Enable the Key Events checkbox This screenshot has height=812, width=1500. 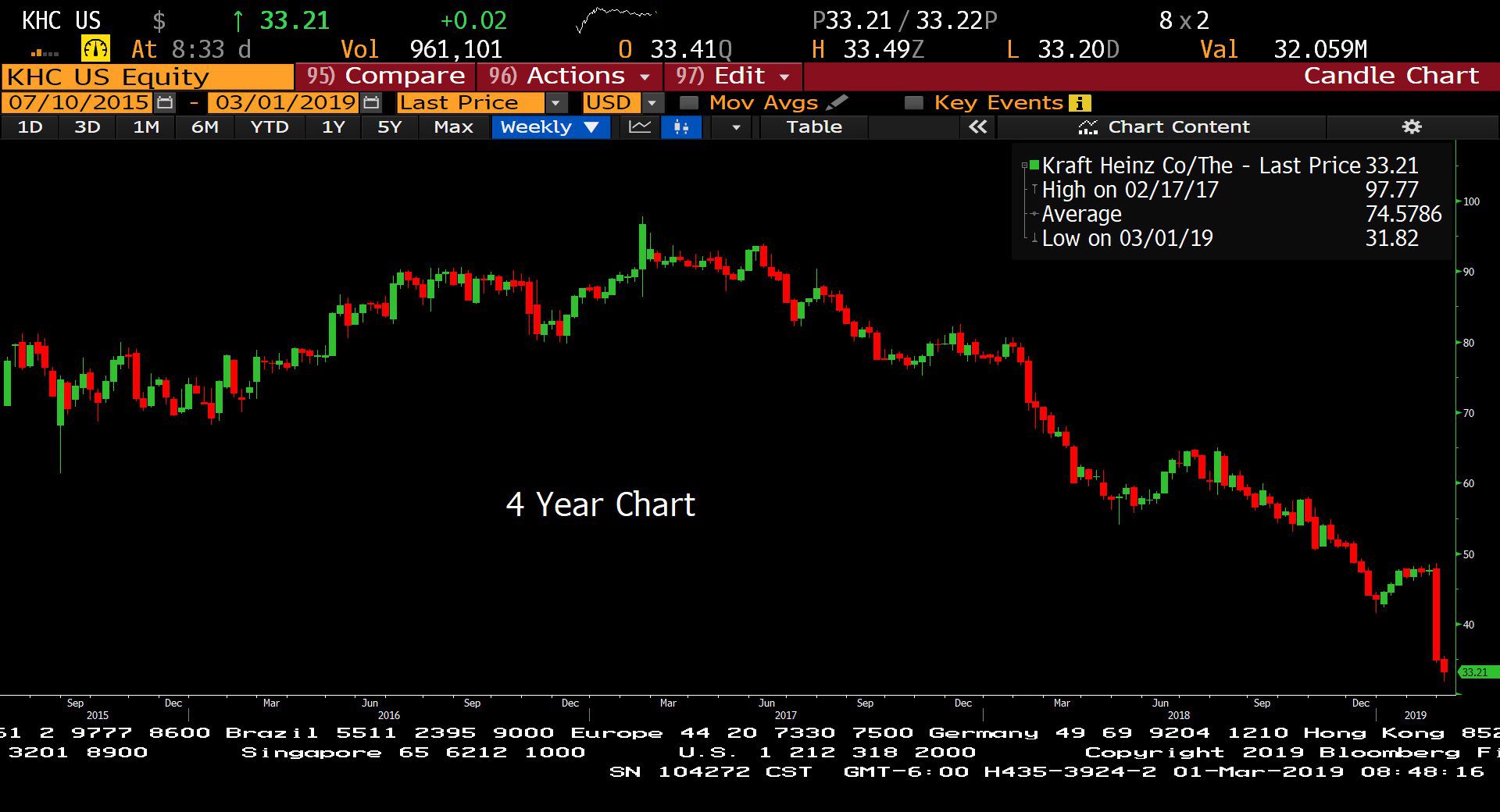coord(913,103)
